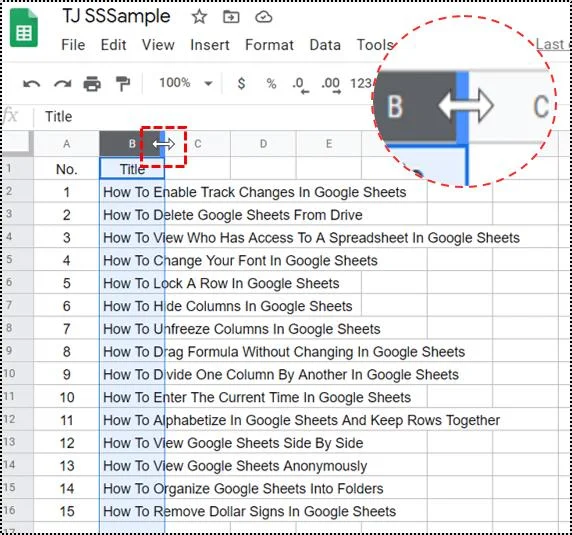Open the View menu
Viewport: 572px width, 535px height.
click(158, 45)
